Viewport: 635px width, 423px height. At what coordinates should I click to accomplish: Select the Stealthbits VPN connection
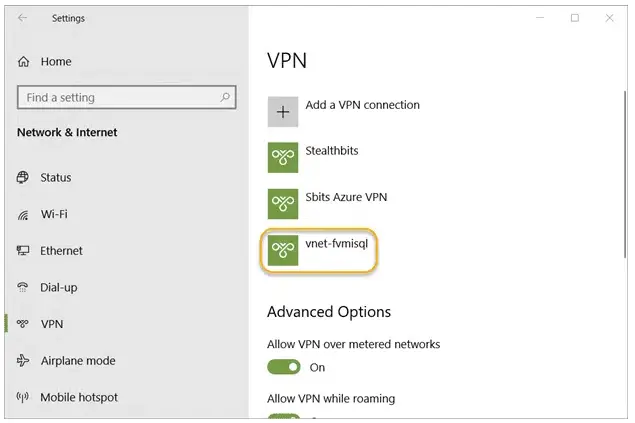click(x=334, y=151)
